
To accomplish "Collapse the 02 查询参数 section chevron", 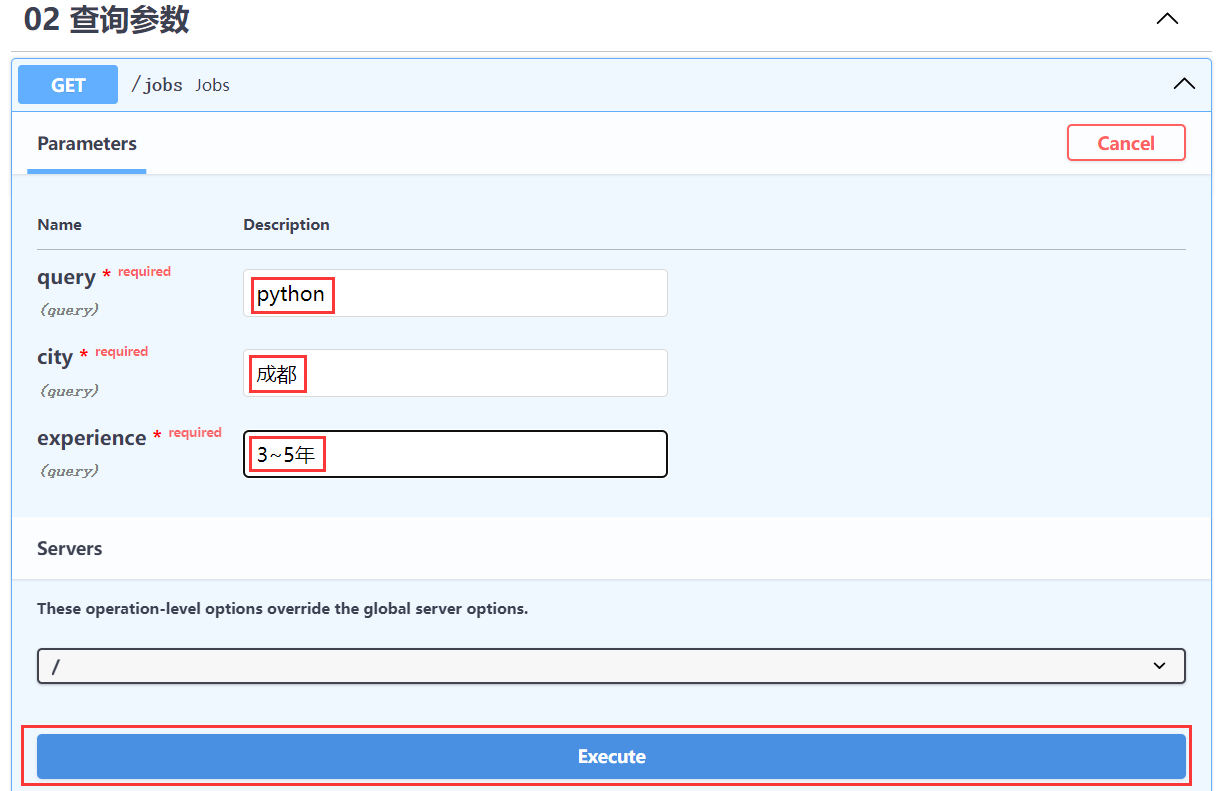I will [1167, 19].
